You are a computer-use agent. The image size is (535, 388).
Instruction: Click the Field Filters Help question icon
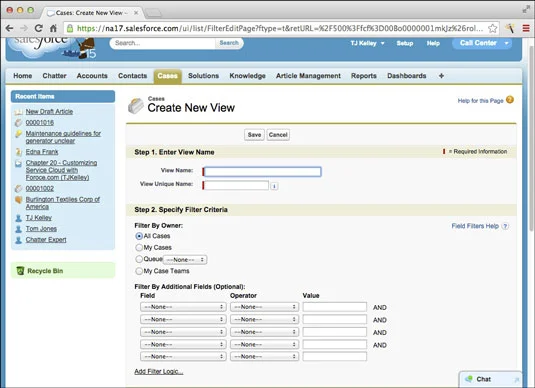point(505,226)
